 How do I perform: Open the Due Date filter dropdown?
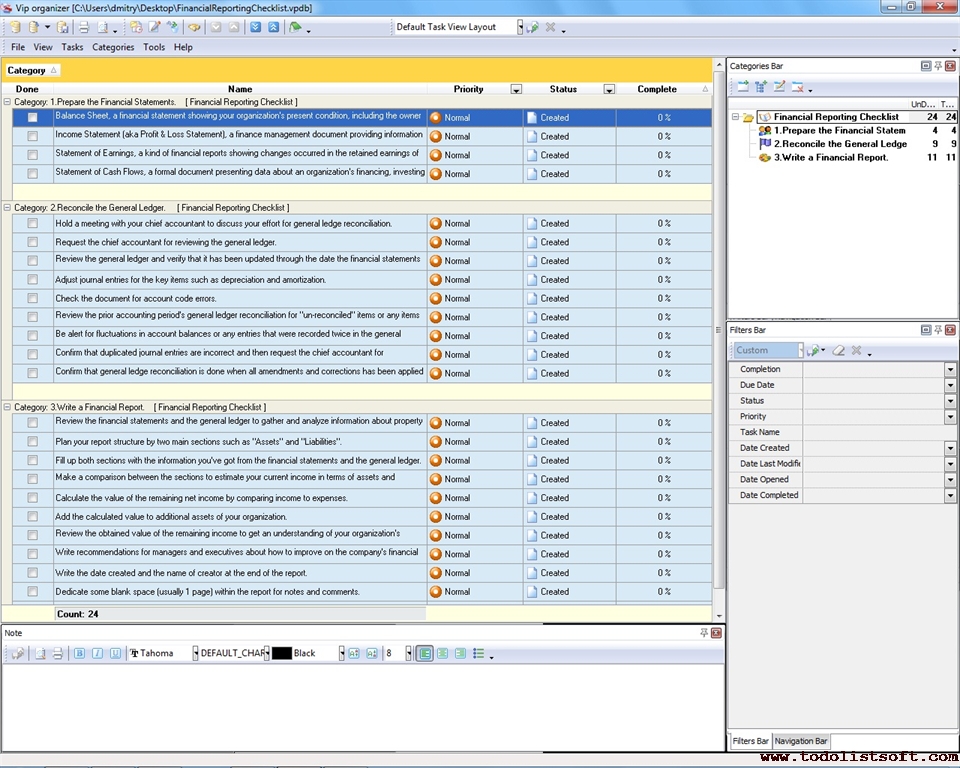coord(950,385)
